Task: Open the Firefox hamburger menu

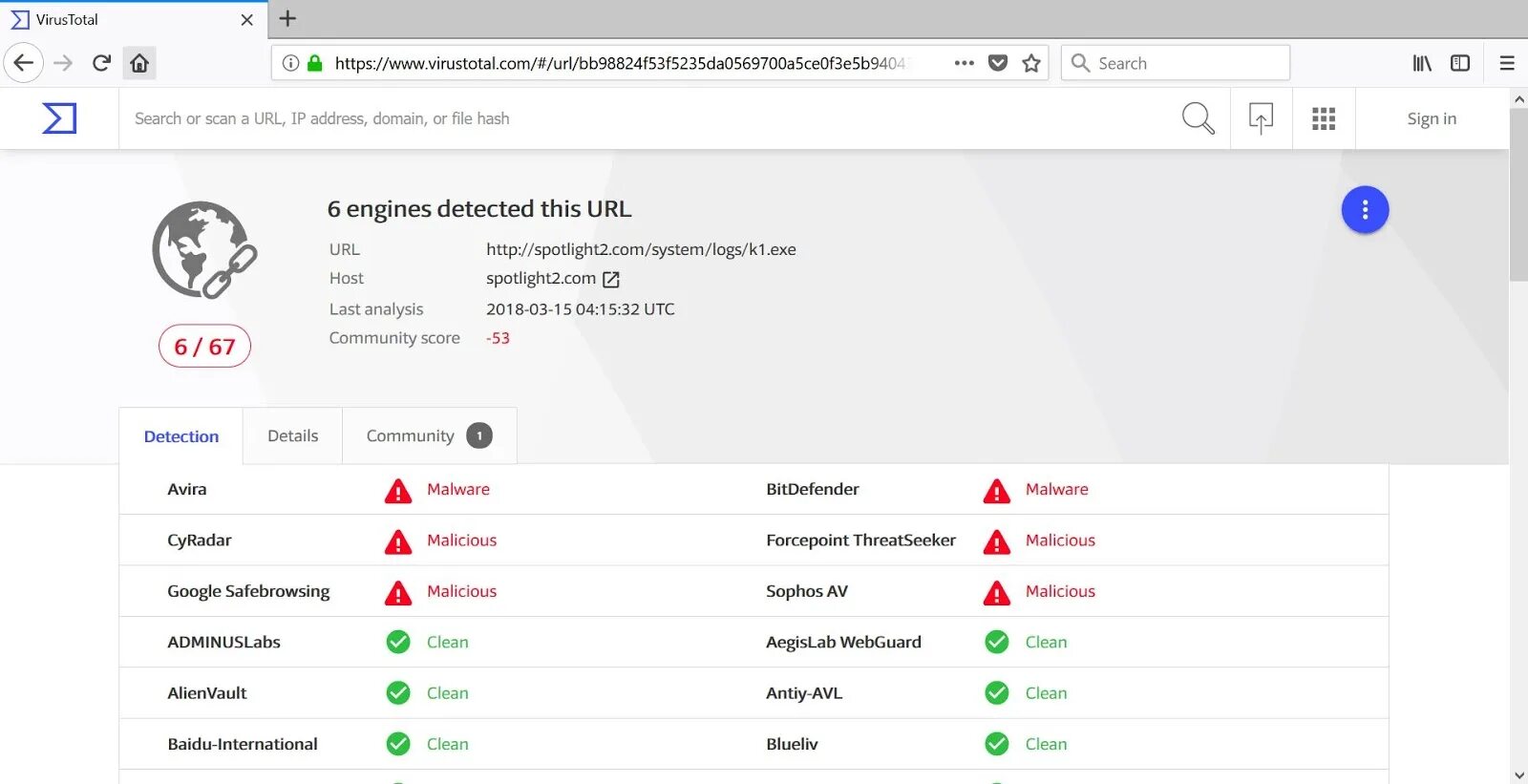Action: coord(1507,63)
